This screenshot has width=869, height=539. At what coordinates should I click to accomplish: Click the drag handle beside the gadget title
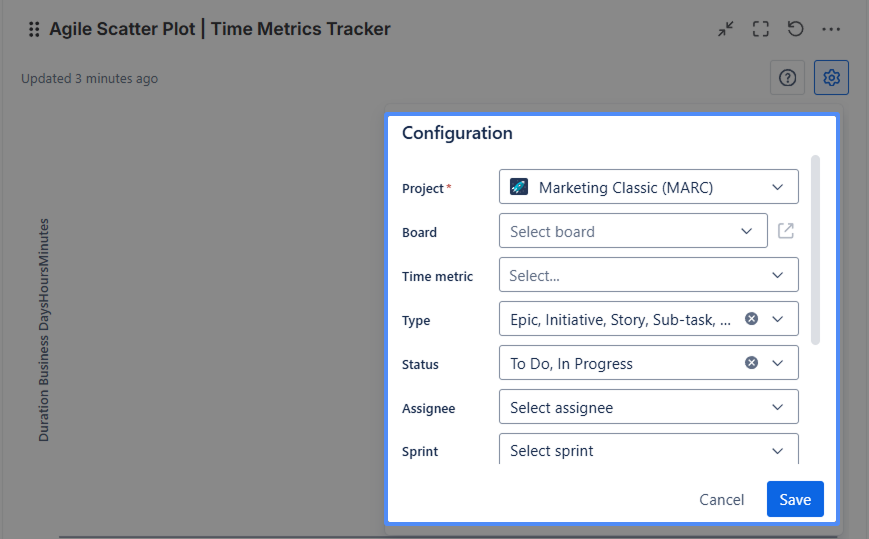pyautogui.click(x=34, y=29)
